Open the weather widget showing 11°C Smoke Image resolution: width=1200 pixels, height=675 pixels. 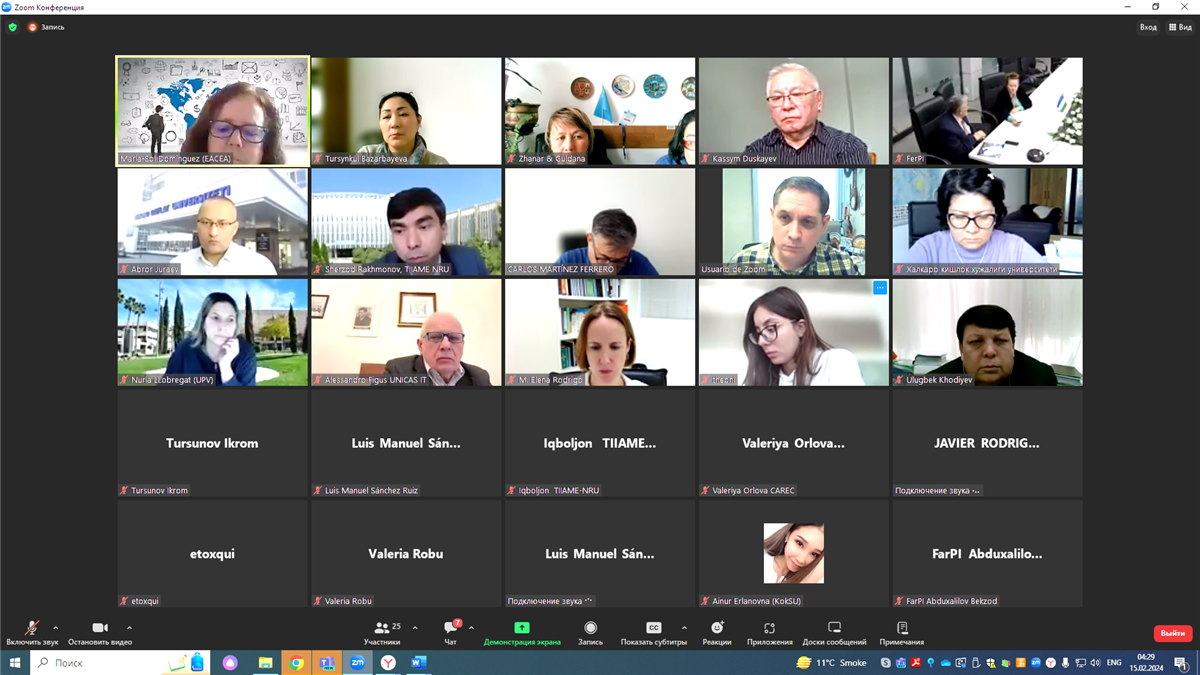[x=832, y=663]
